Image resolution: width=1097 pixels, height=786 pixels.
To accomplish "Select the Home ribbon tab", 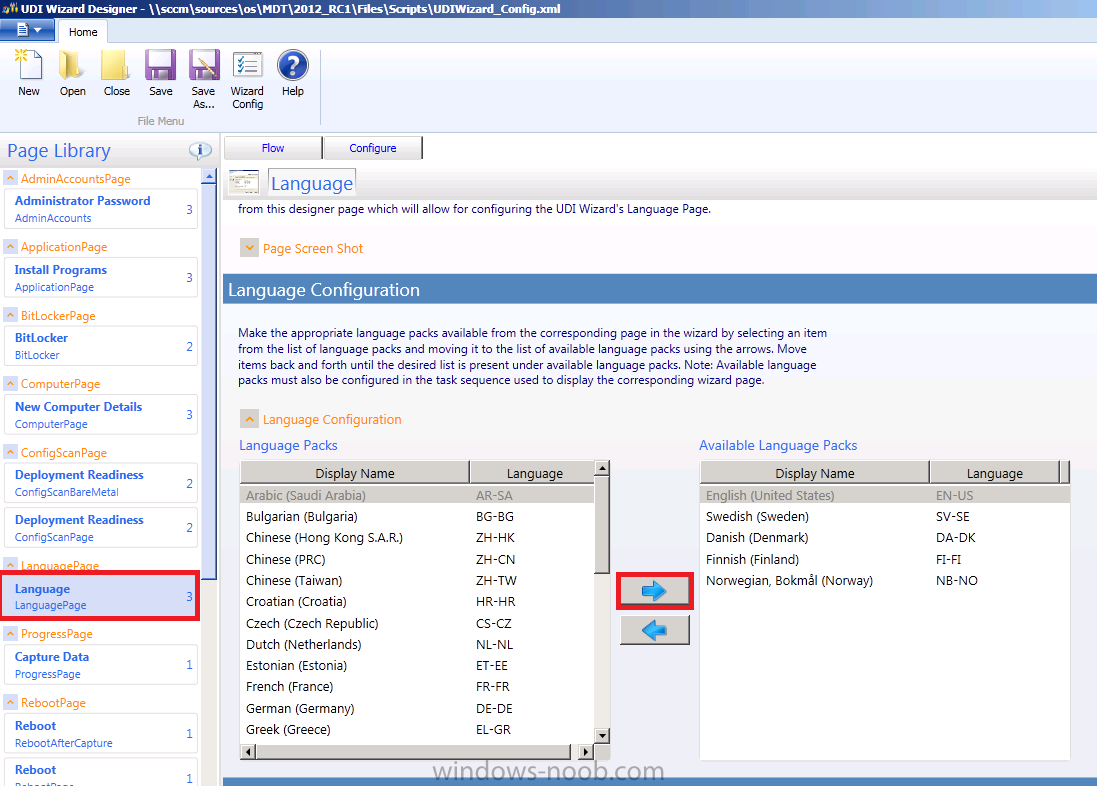I will tap(83, 31).
